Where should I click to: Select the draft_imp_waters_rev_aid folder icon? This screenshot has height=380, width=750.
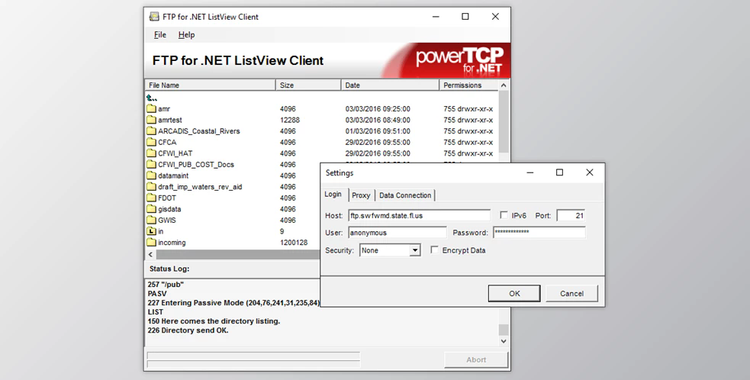pyautogui.click(x=151, y=187)
